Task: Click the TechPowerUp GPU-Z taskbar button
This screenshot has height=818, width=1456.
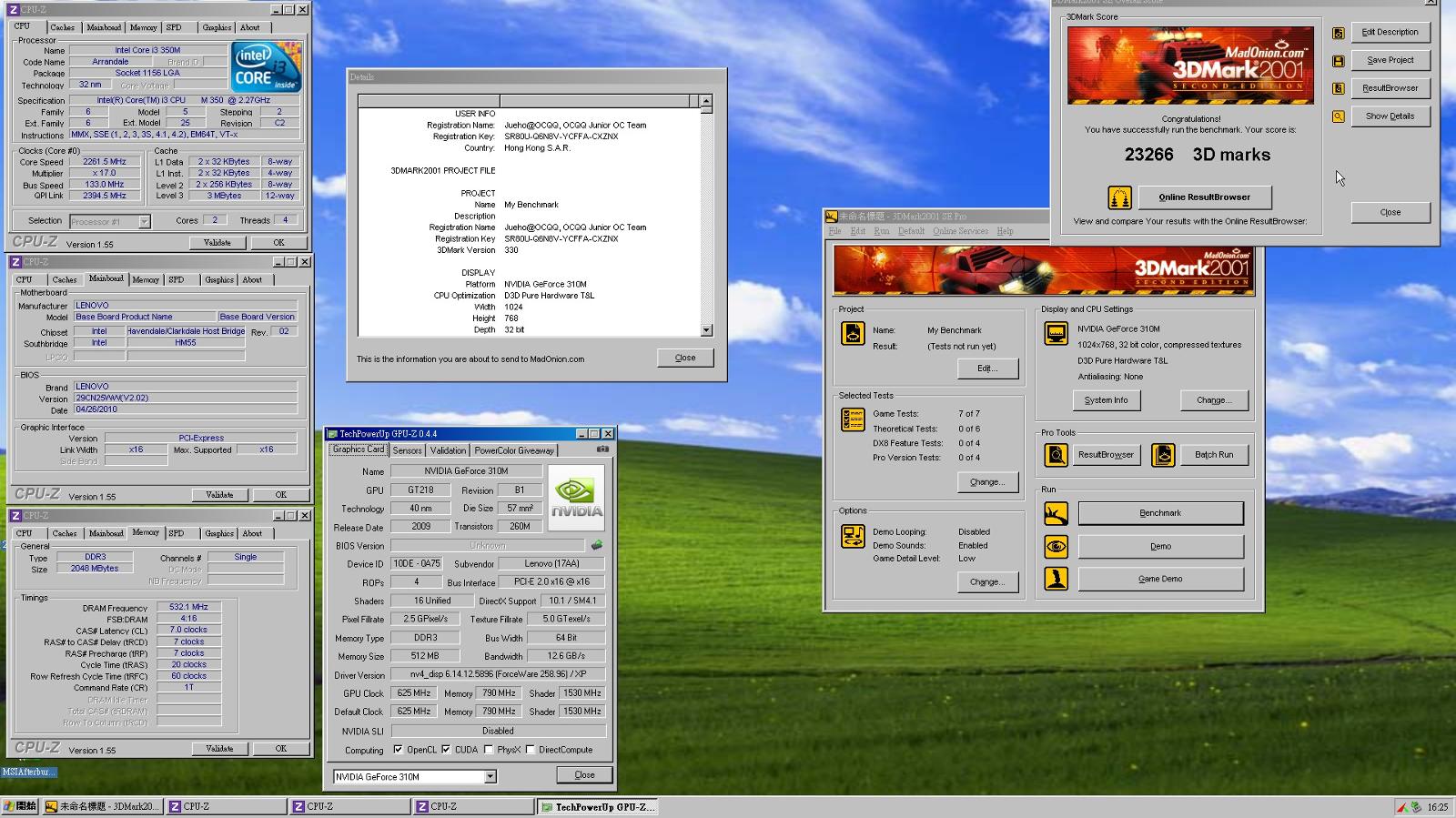Action: pos(597,807)
